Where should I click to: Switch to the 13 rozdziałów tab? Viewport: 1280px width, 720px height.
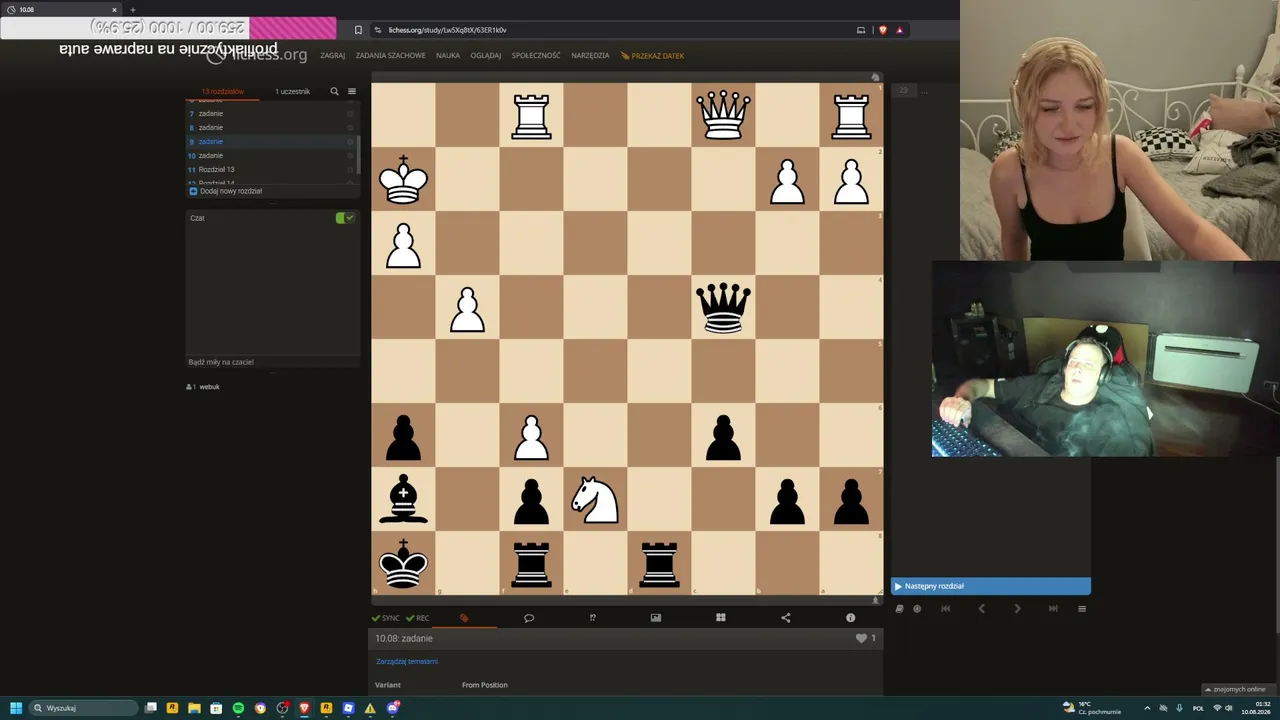pos(222,91)
